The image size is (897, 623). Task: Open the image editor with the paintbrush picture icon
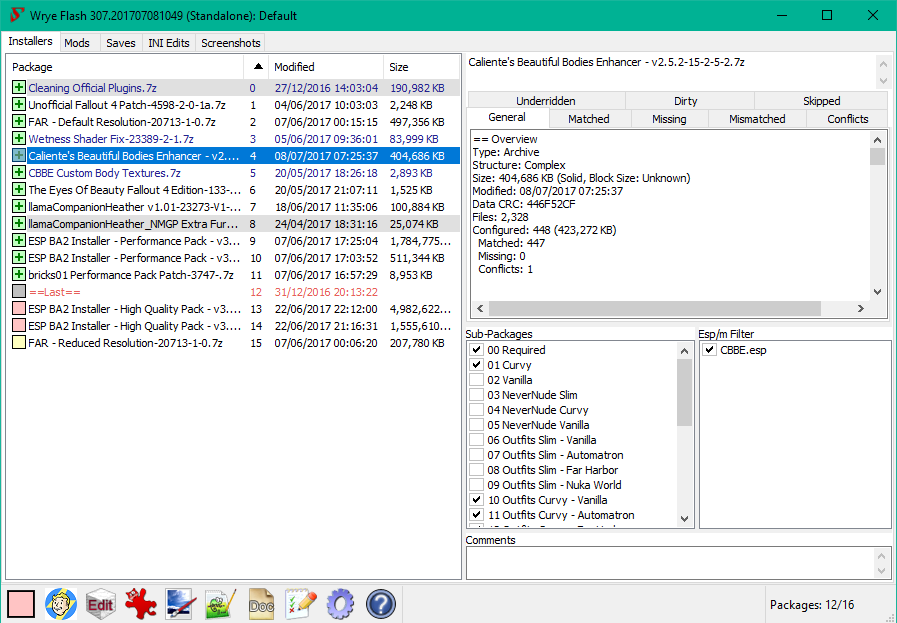(181, 604)
